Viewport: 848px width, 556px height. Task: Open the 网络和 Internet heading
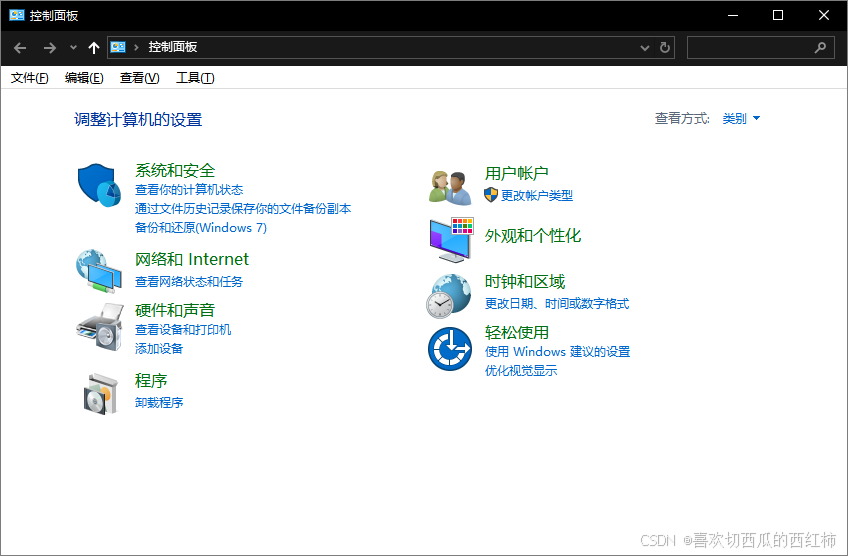pos(191,259)
